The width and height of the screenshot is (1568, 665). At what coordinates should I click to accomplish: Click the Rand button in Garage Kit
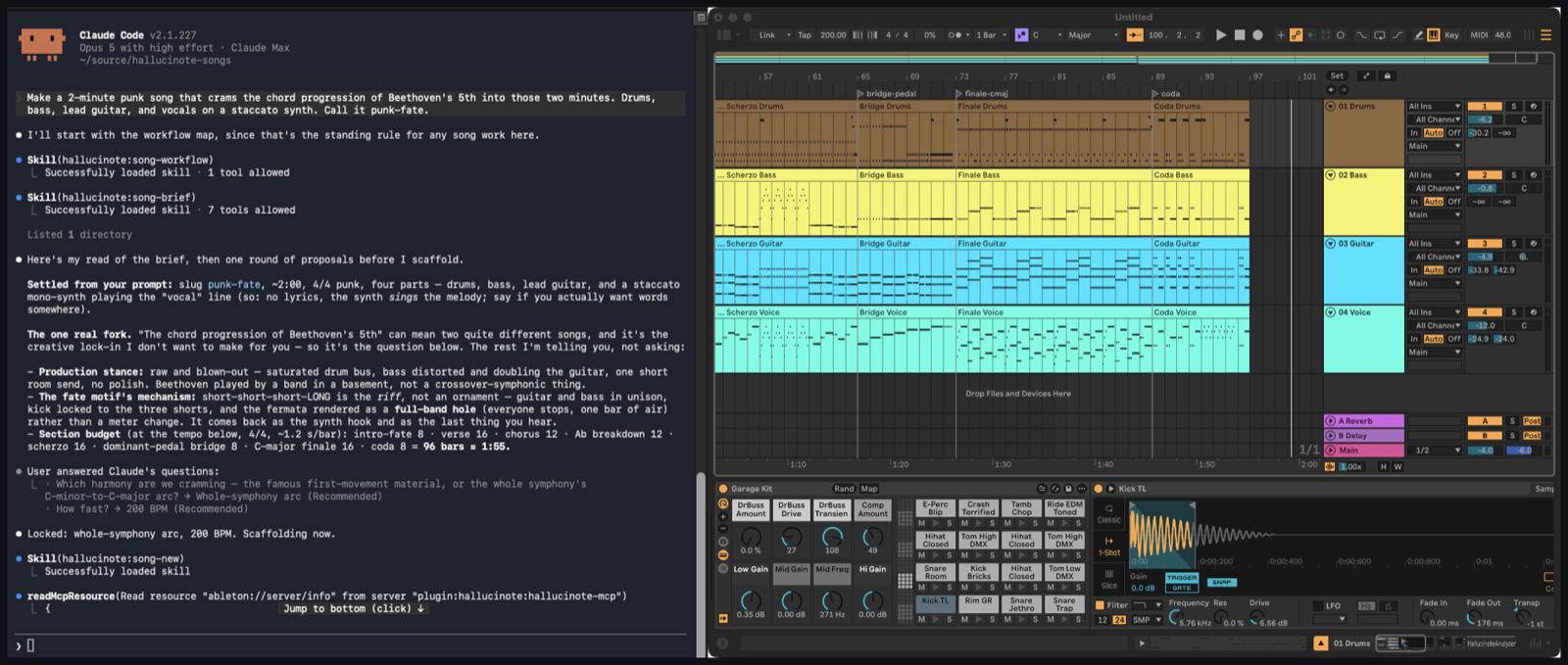[x=844, y=489]
